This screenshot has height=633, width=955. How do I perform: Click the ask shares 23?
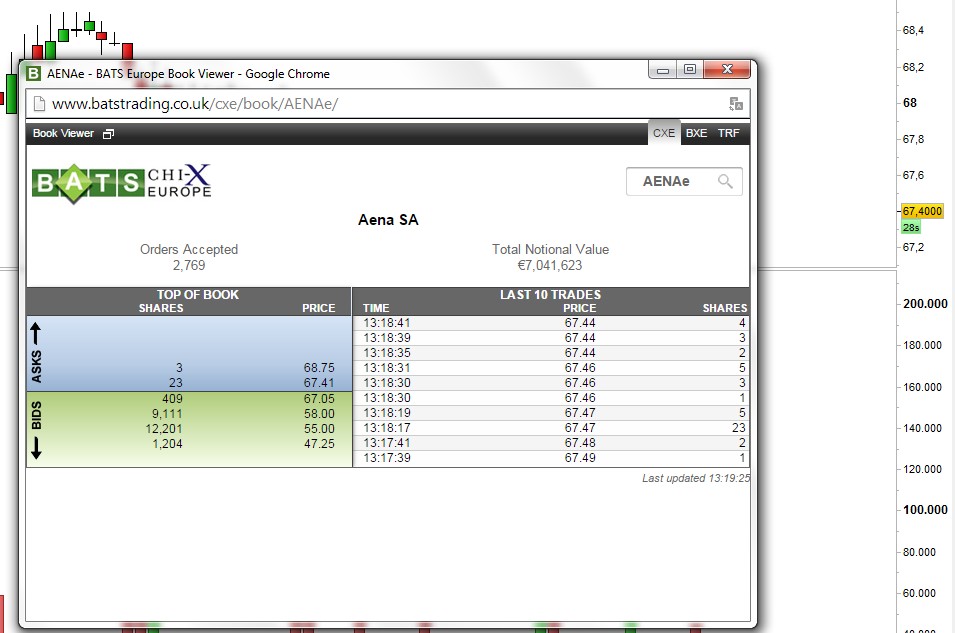(175, 383)
